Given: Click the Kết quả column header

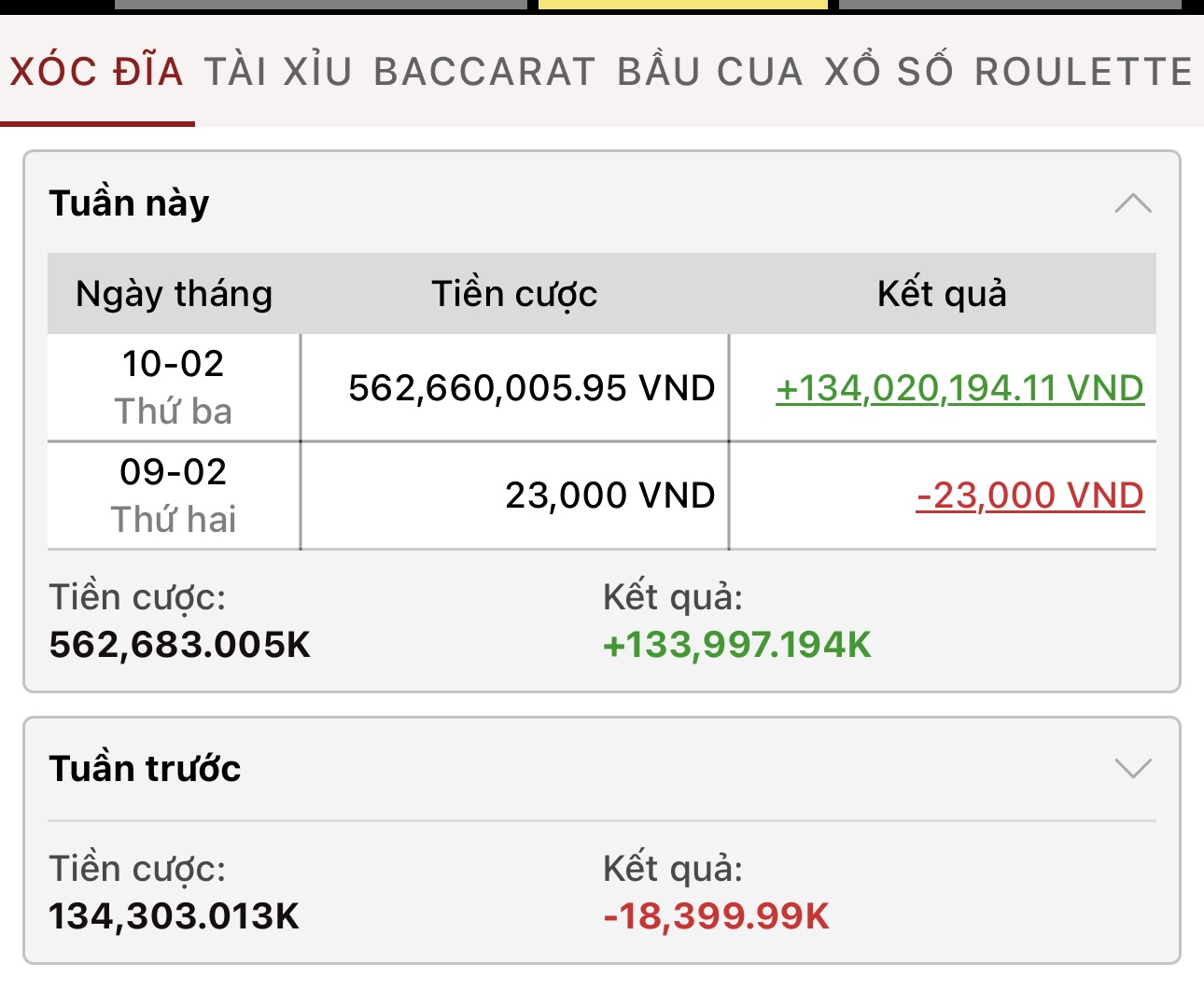Looking at the screenshot, I should [942, 294].
